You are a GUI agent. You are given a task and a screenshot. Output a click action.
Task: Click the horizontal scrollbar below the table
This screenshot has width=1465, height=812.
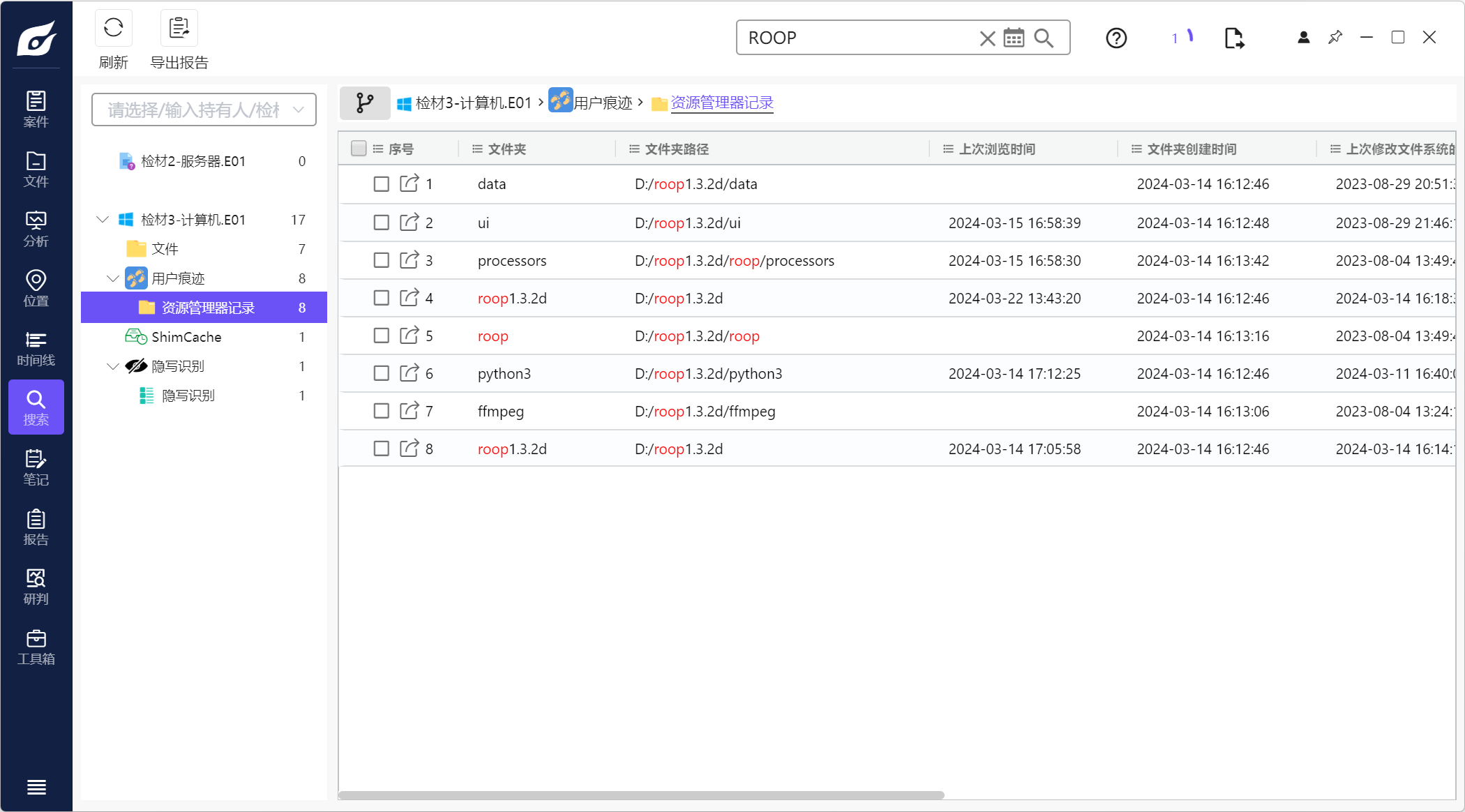click(640, 795)
